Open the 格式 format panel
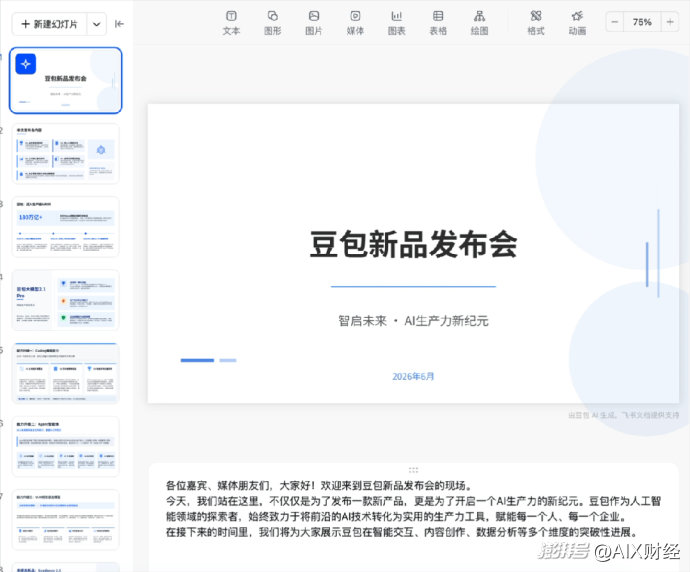Viewport: 690px width, 572px height. pyautogui.click(x=536, y=23)
